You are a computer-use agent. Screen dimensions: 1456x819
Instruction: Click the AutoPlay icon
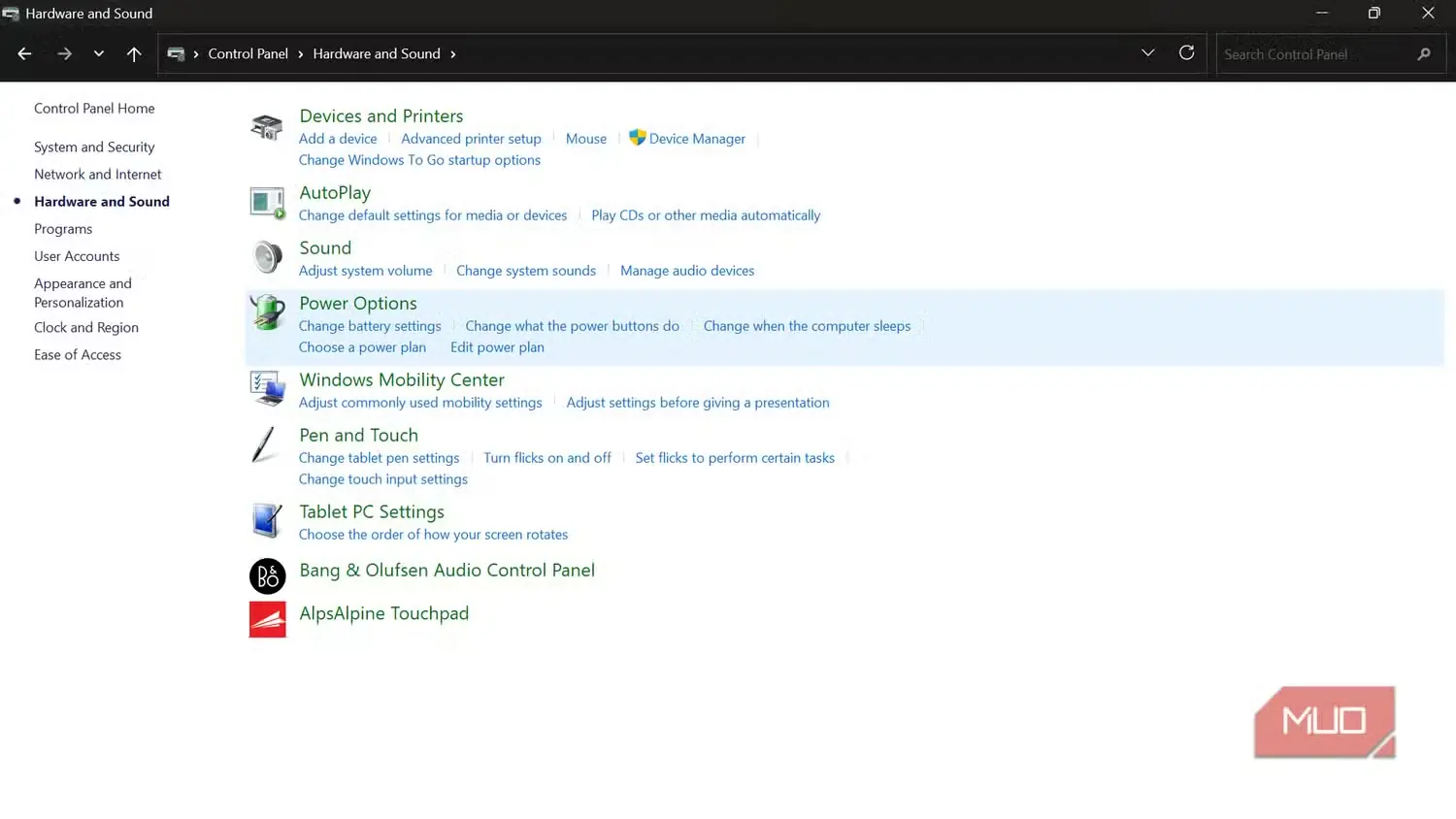(x=267, y=203)
